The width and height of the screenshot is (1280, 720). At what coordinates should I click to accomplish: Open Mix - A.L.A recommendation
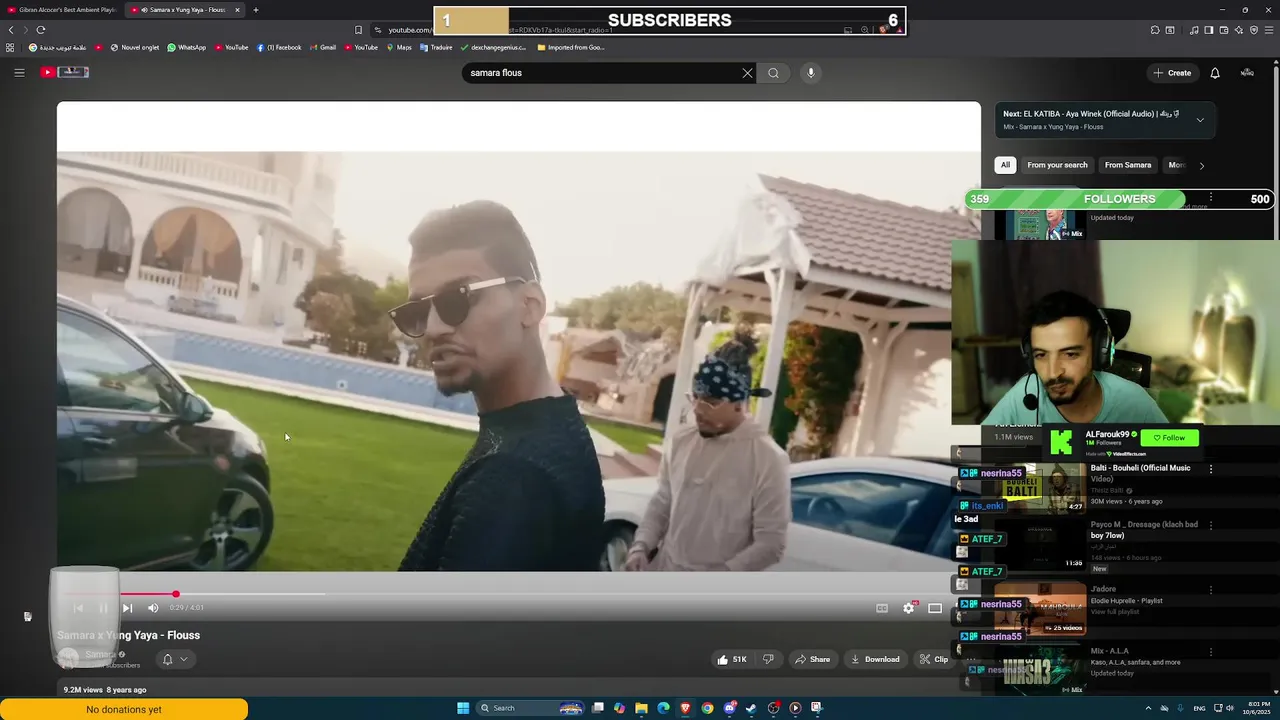pos(1109,651)
